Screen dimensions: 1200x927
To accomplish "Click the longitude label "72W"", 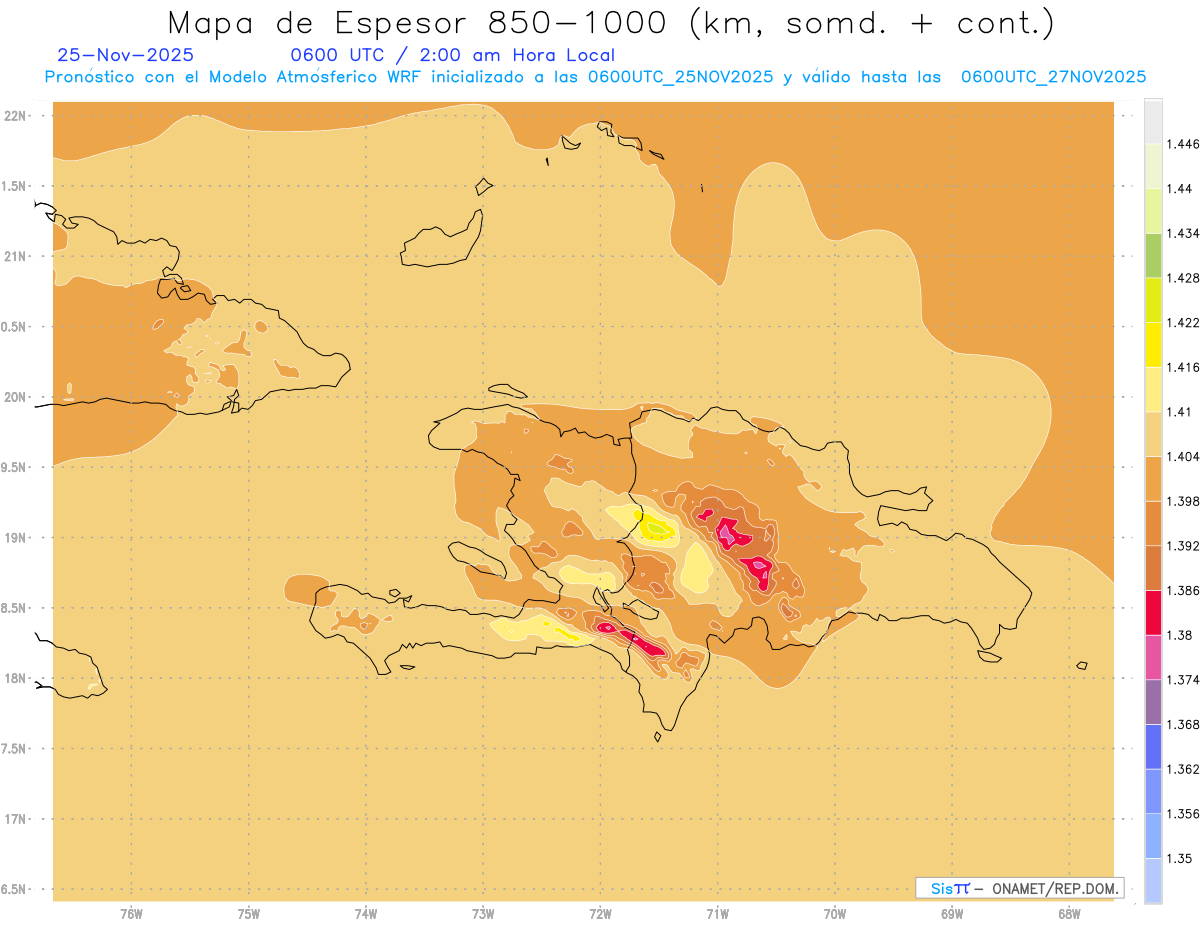I will [x=601, y=914].
